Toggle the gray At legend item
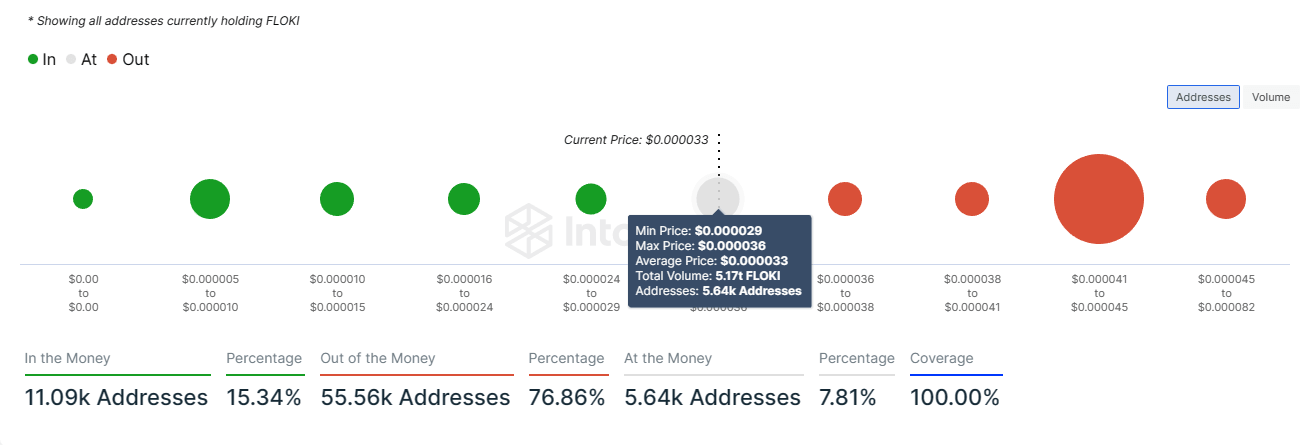Image resolution: width=1307 pixels, height=445 pixels. pos(82,60)
